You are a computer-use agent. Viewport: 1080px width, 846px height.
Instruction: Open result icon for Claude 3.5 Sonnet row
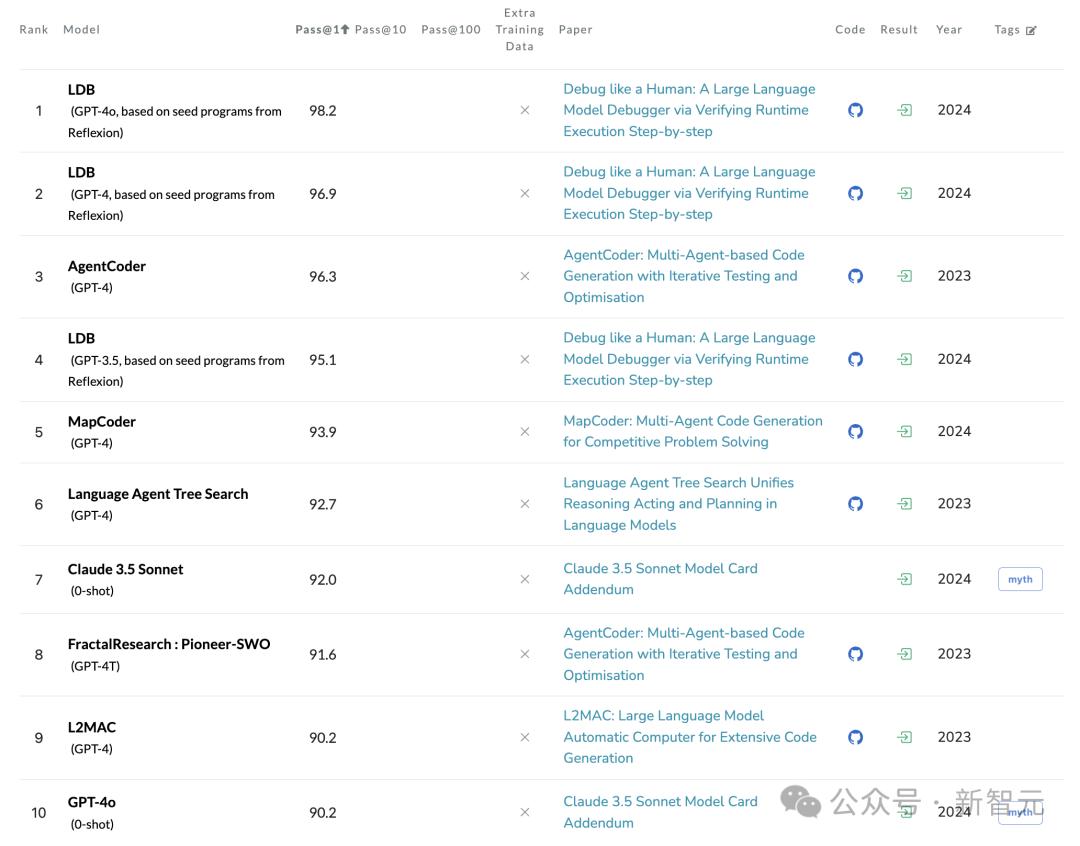(904, 579)
